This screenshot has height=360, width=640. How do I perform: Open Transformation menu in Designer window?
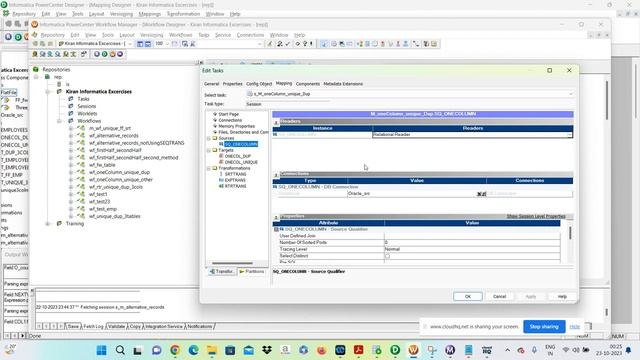(x=183, y=14)
